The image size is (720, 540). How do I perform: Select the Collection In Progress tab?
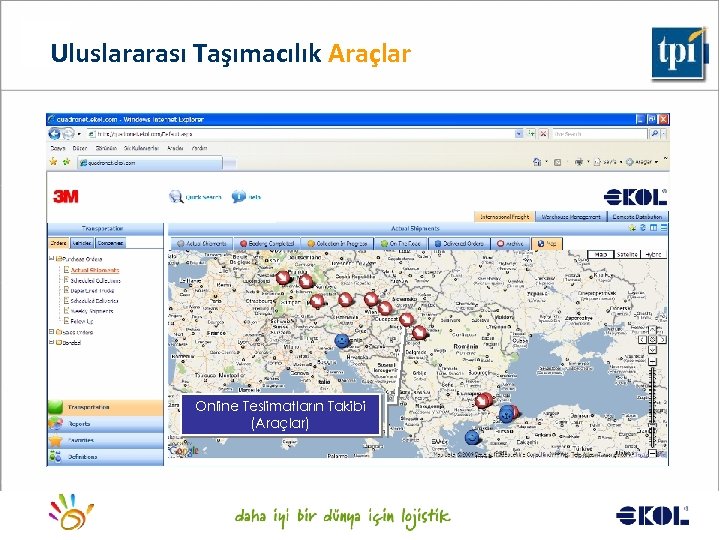[x=337, y=244]
